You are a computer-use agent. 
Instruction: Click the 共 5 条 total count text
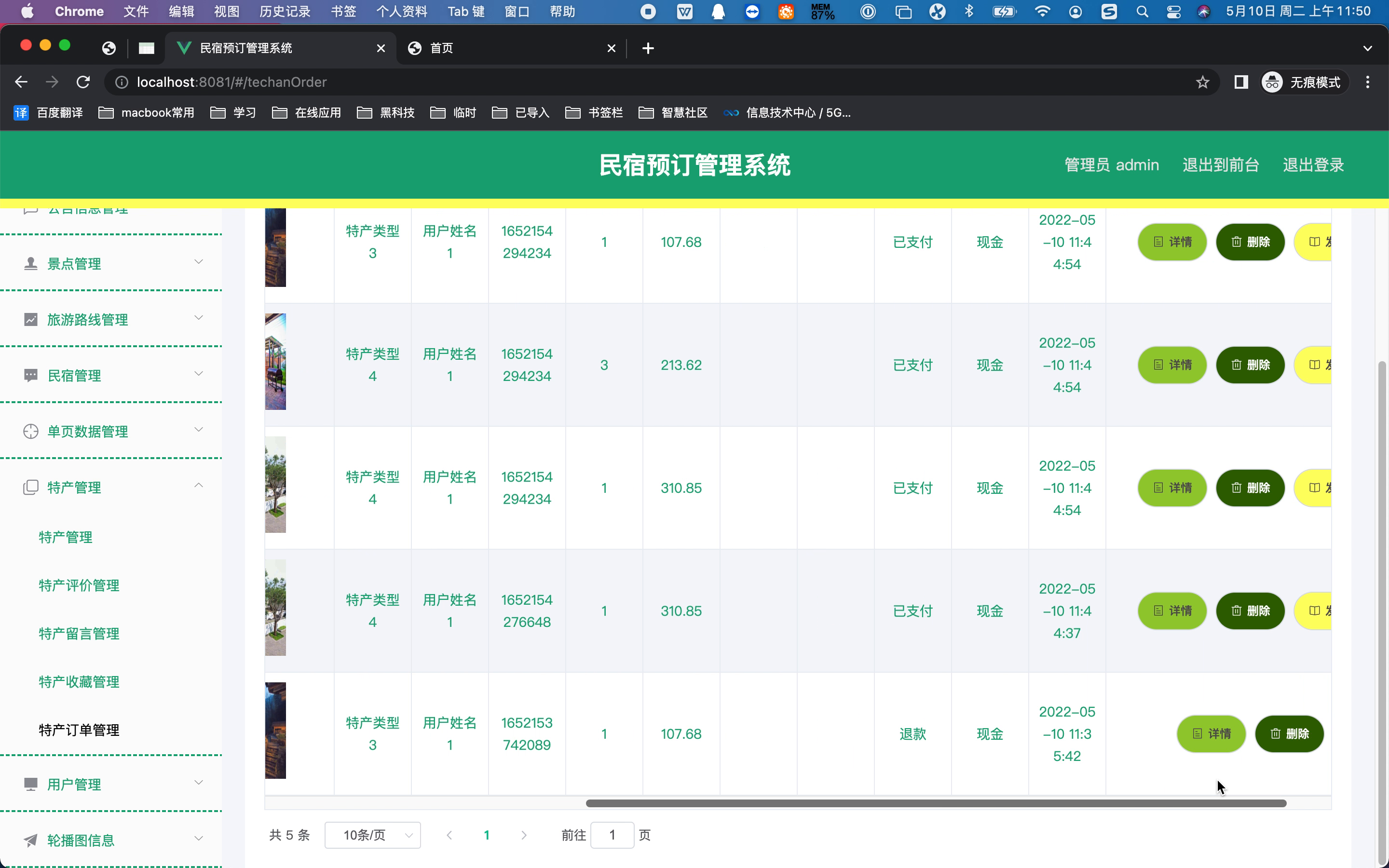(x=290, y=835)
